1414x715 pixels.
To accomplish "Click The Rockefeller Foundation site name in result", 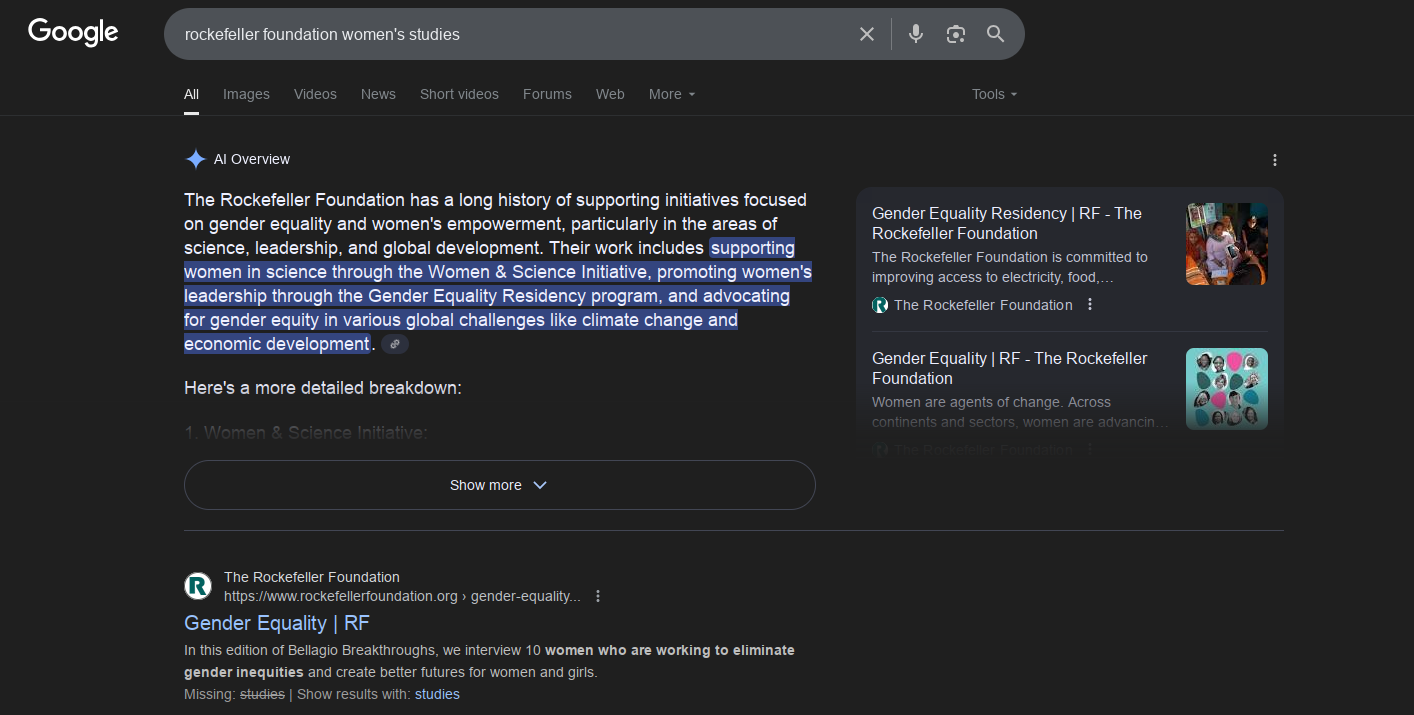I will [x=312, y=577].
